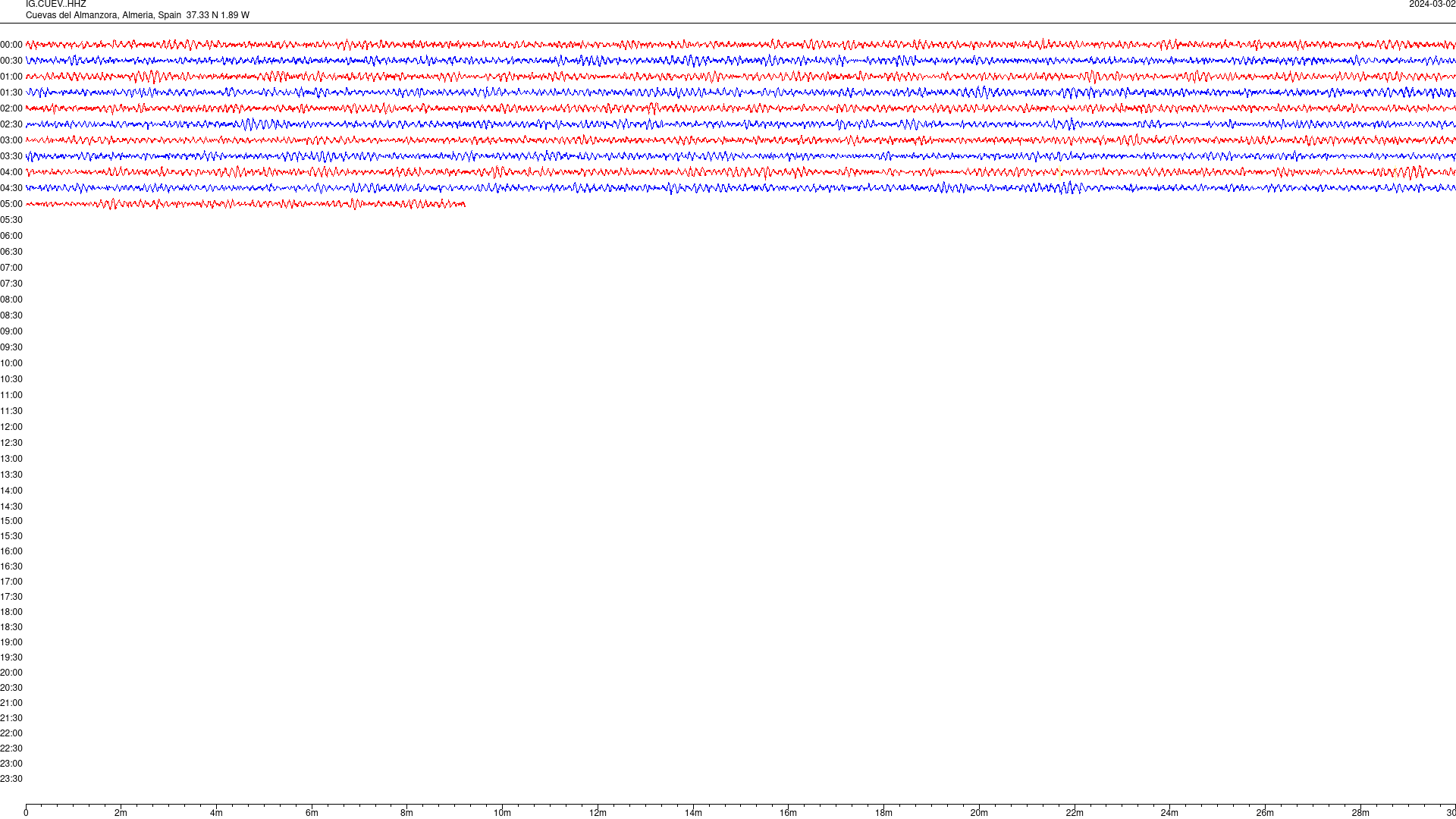Image resolution: width=1456 pixels, height=819 pixels.
Task: Click the 22m axis tick label
Action: (1075, 813)
